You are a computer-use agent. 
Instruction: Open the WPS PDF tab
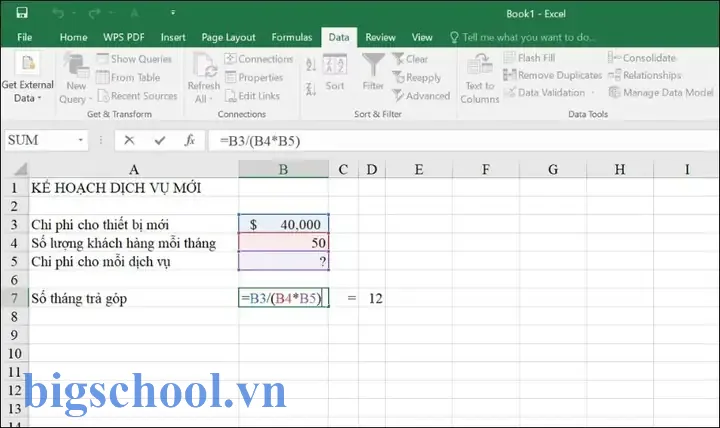(x=124, y=37)
